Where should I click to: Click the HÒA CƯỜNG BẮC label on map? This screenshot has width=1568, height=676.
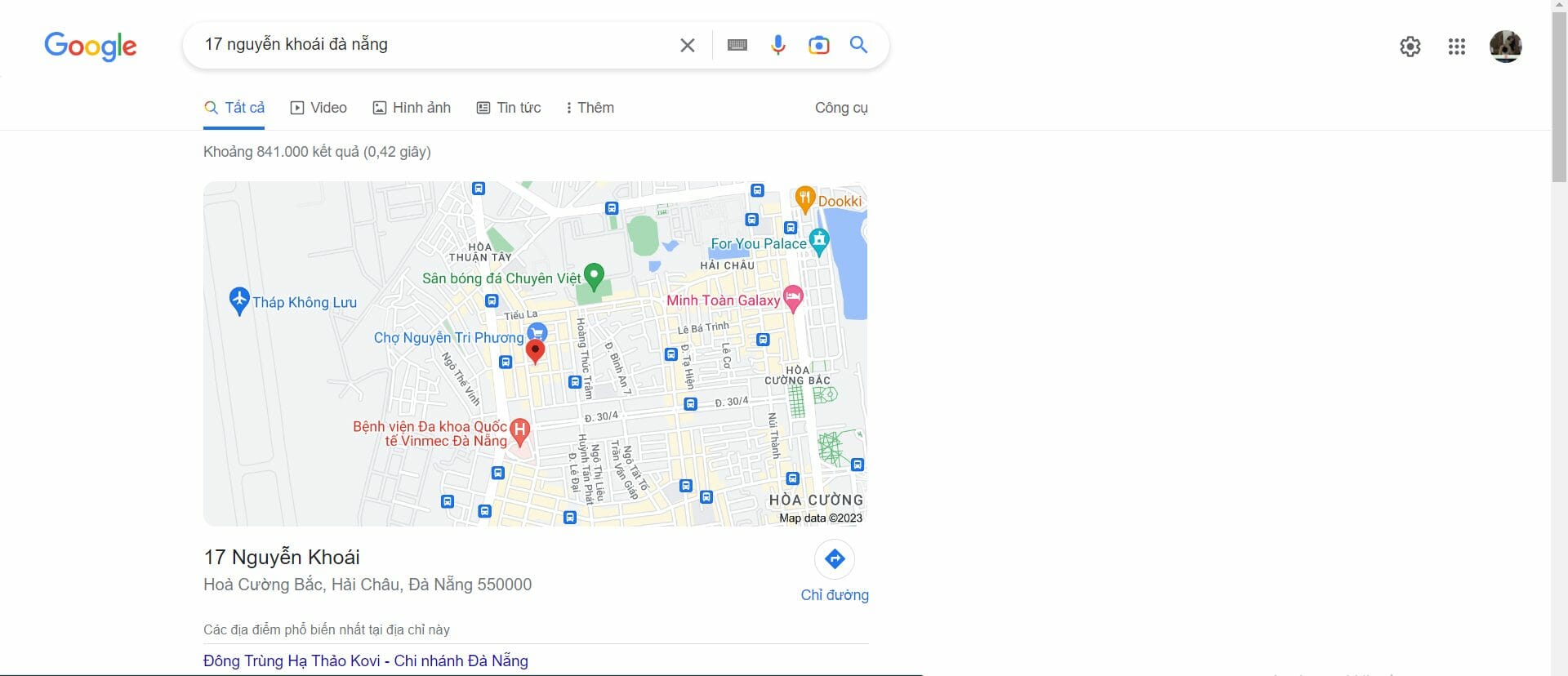[798, 376]
